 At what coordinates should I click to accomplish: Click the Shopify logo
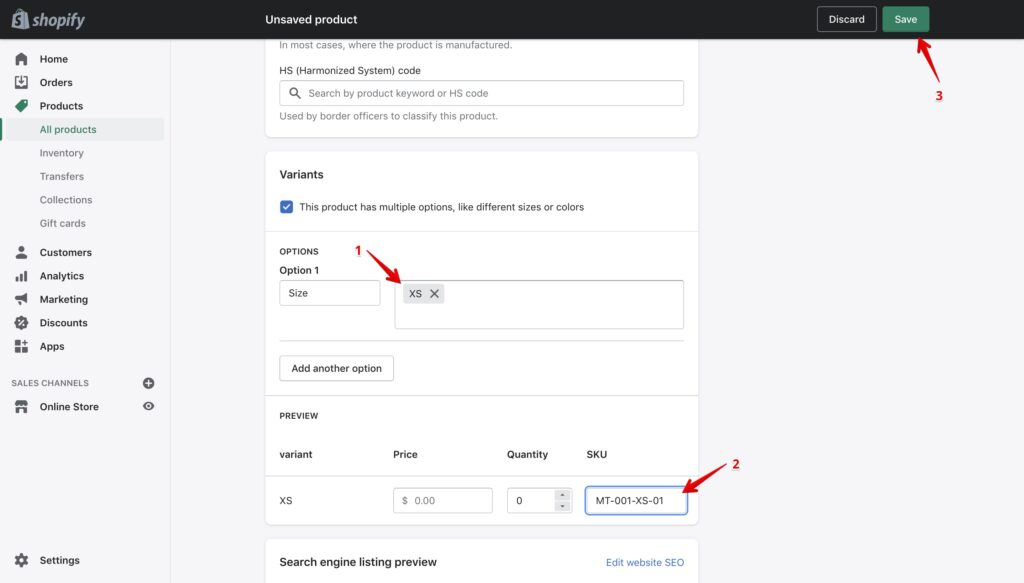48,18
